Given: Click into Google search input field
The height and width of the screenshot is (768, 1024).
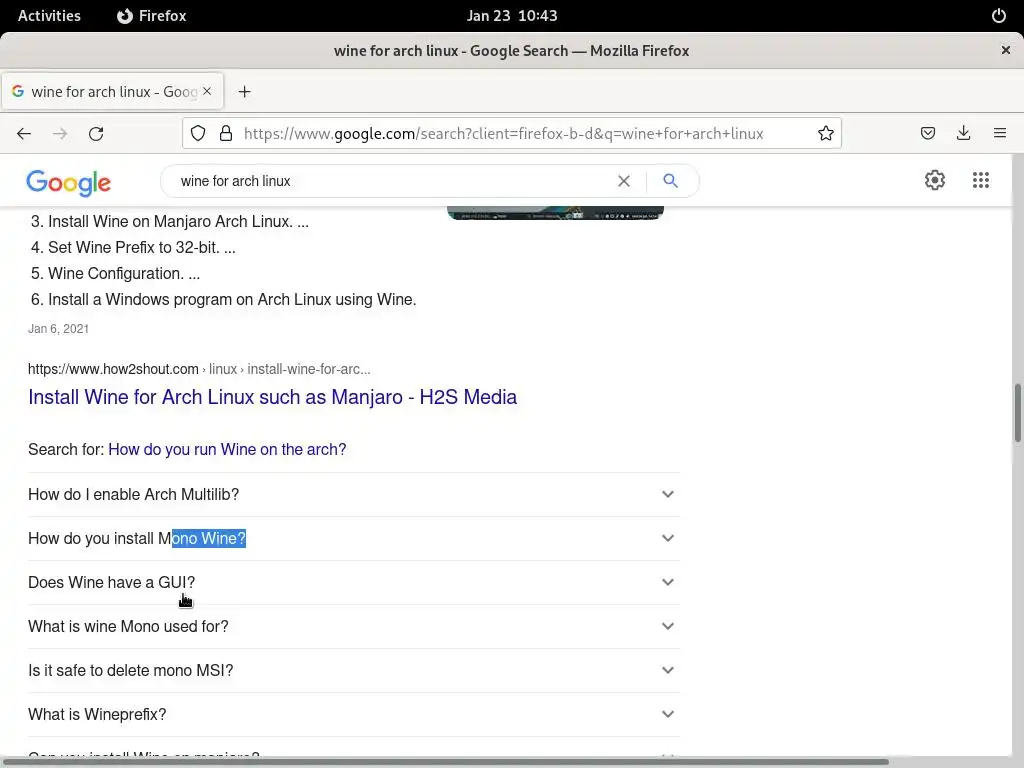Looking at the screenshot, I should 392,181.
